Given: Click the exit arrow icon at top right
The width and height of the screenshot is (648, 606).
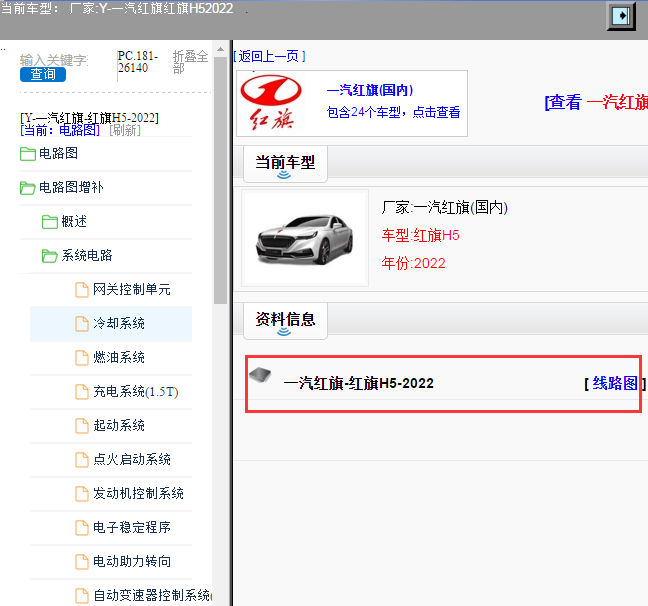Looking at the screenshot, I should click(621, 16).
